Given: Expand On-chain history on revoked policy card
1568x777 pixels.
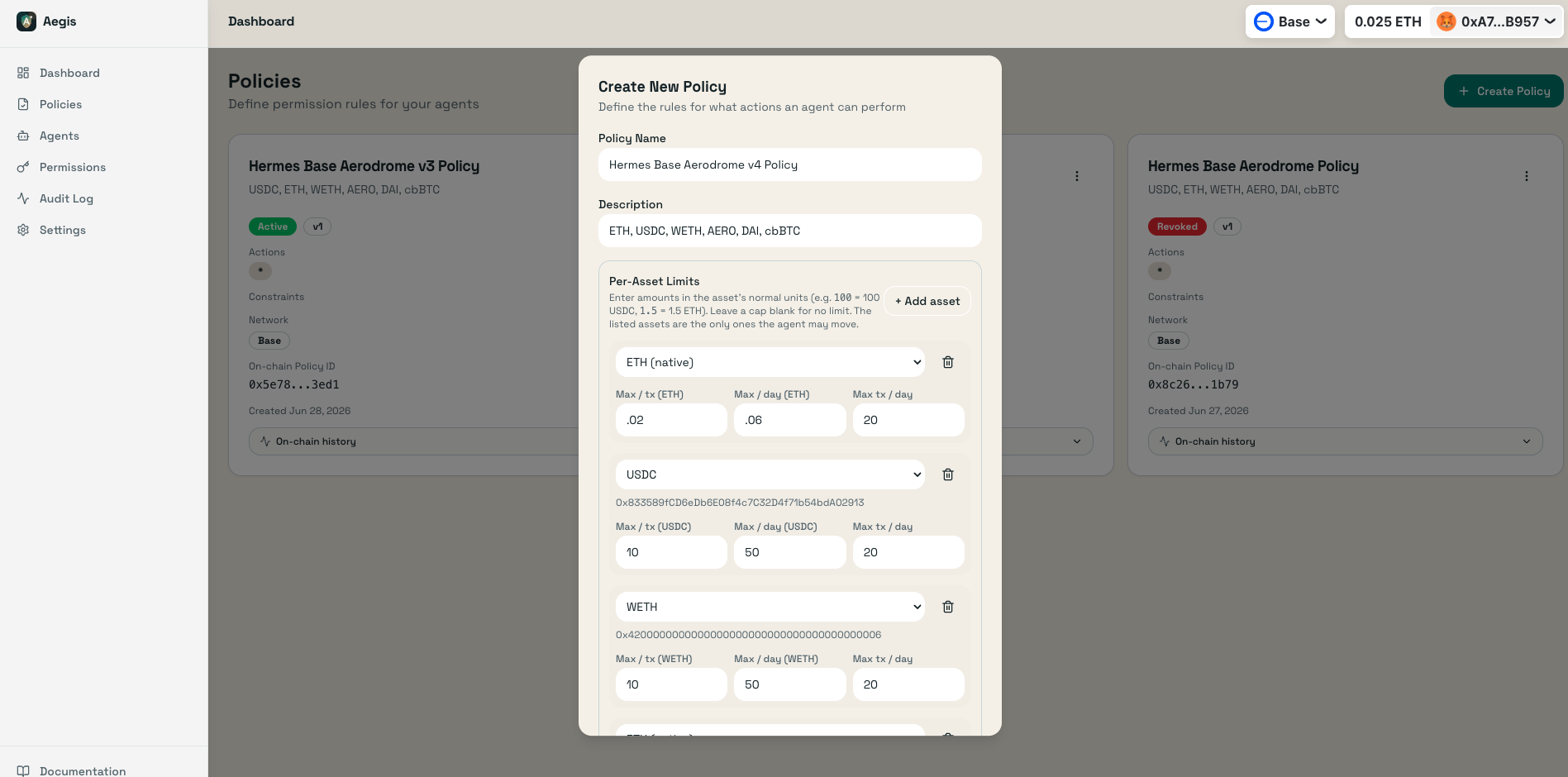Looking at the screenshot, I should 1345,441.
